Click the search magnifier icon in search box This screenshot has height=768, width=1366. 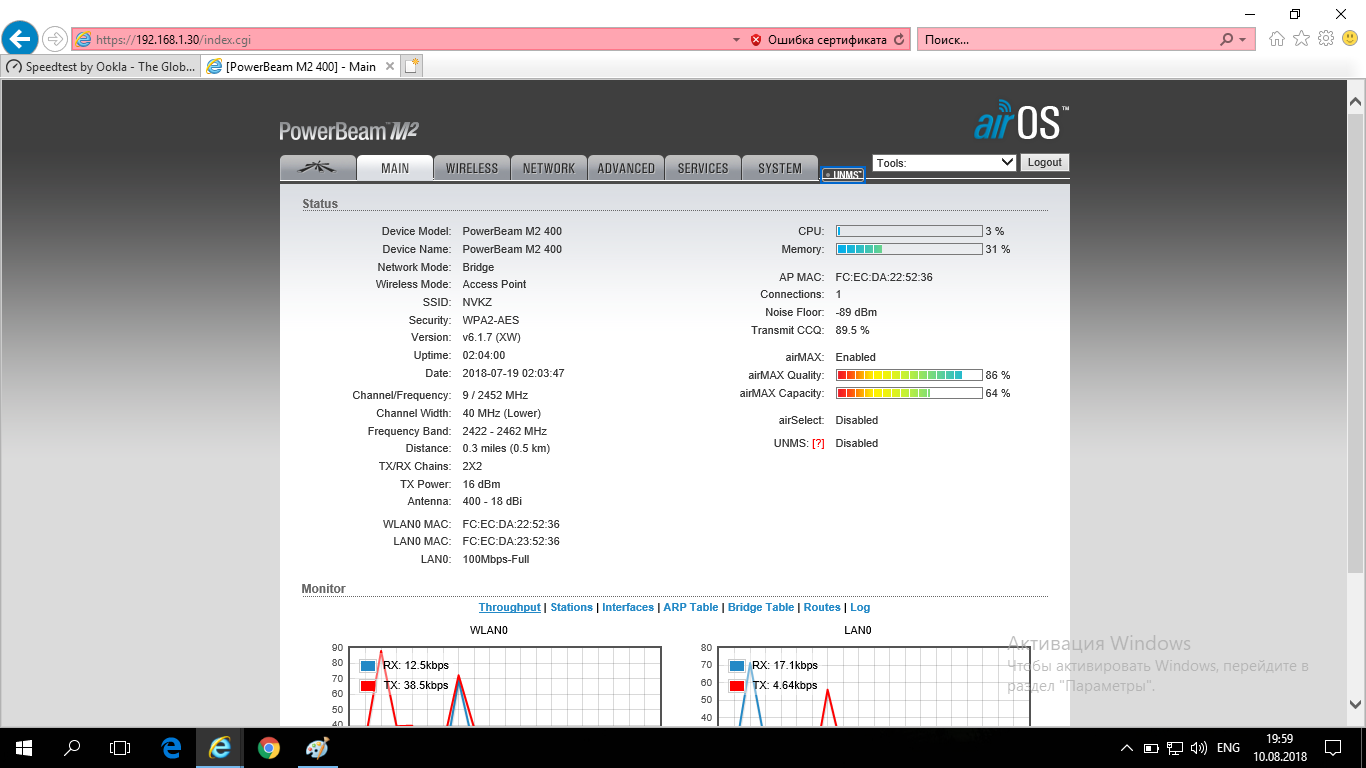pyautogui.click(x=1227, y=40)
